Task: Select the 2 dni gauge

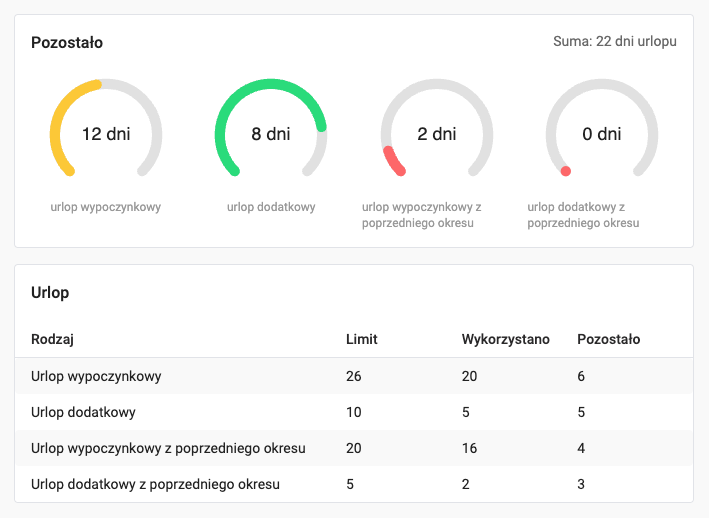Action: click(x=436, y=134)
